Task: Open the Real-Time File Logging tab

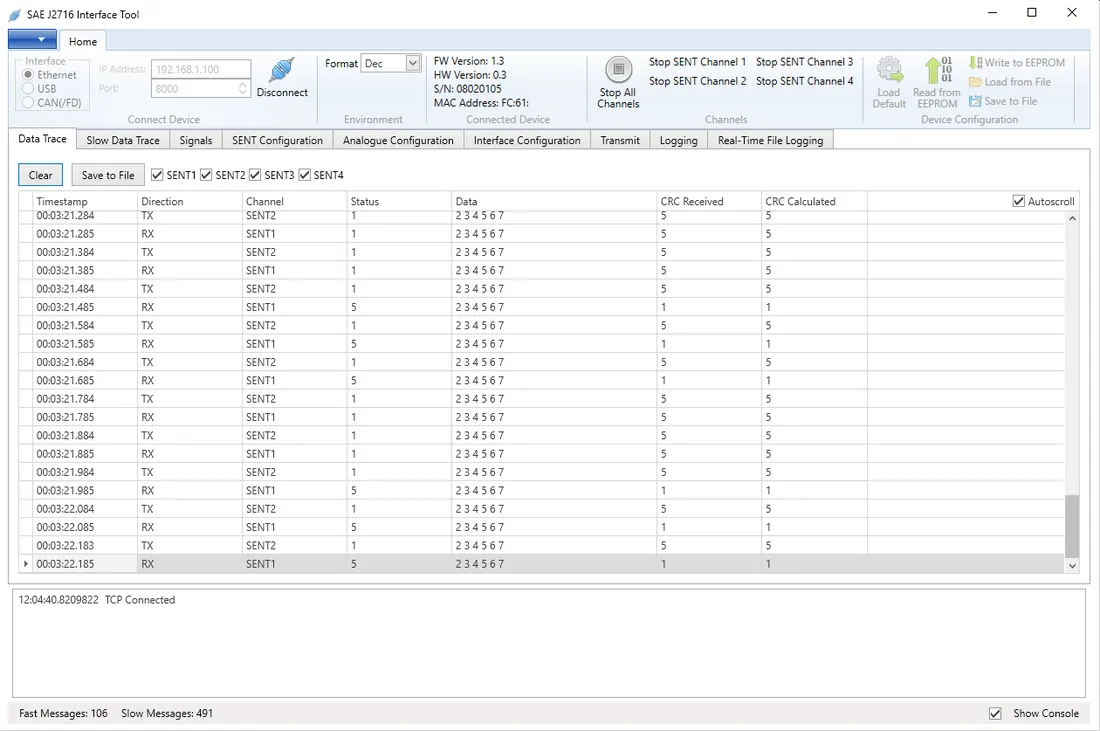Action: tap(770, 140)
